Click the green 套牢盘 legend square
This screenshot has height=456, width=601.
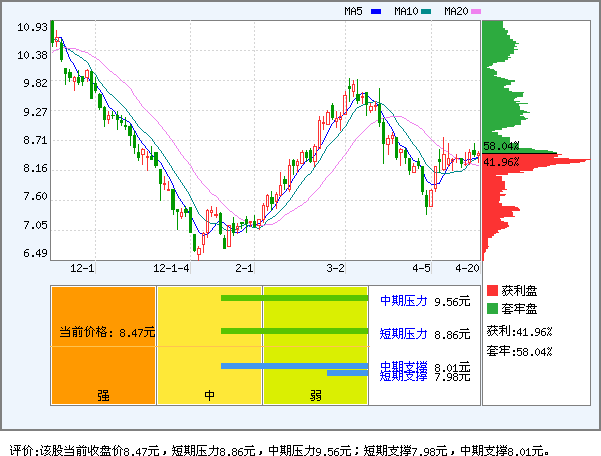coord(491,309)
